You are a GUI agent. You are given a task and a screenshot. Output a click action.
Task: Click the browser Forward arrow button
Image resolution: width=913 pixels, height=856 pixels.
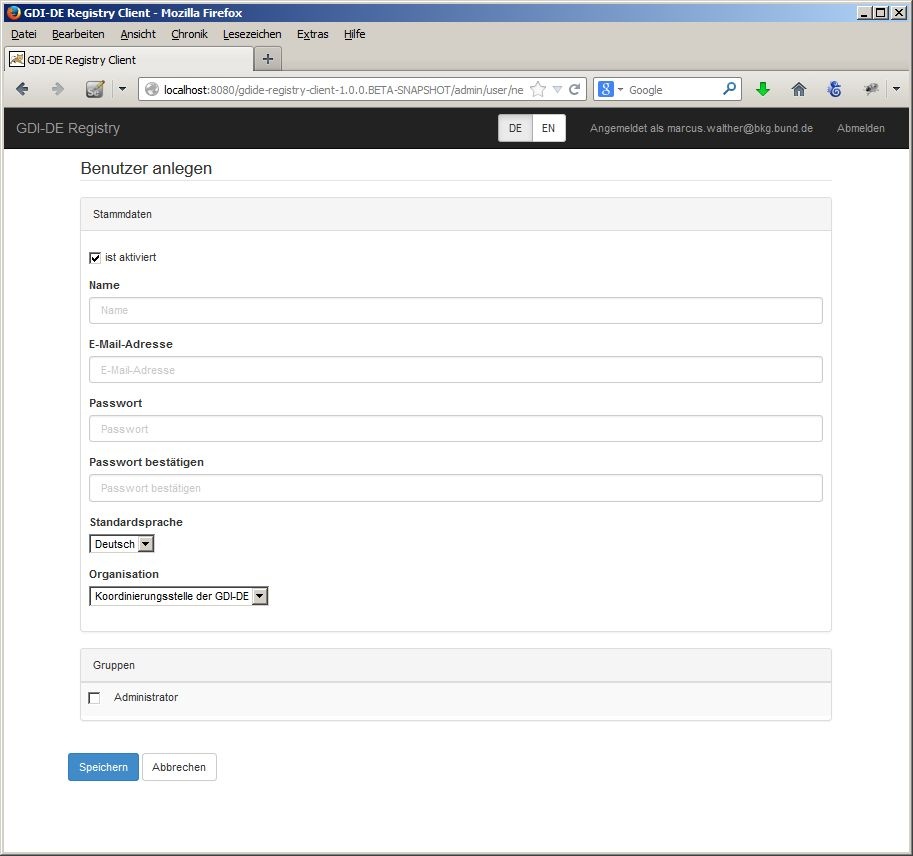tap(57, 89)
